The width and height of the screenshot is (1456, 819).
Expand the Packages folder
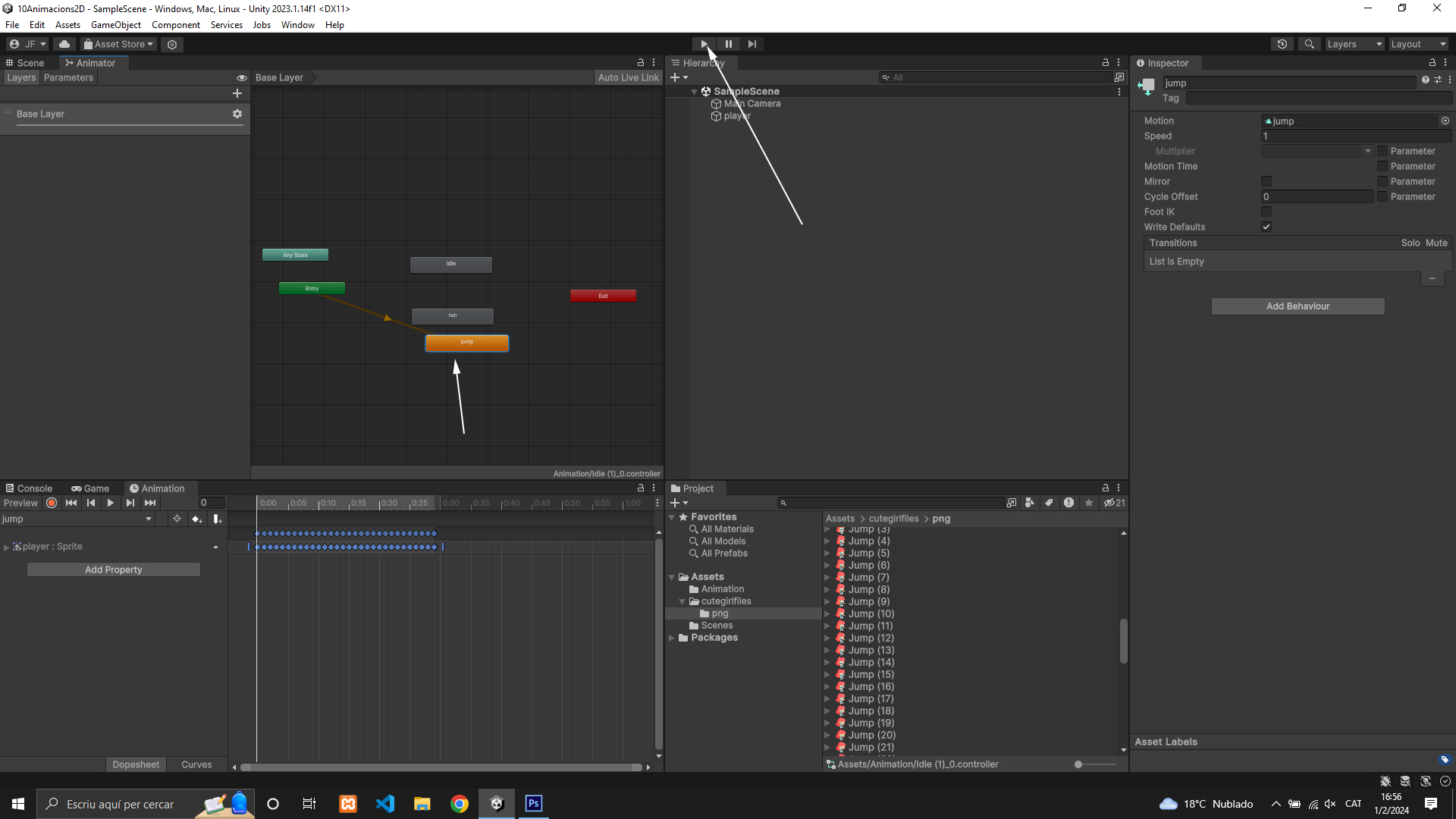click(672, 638)
